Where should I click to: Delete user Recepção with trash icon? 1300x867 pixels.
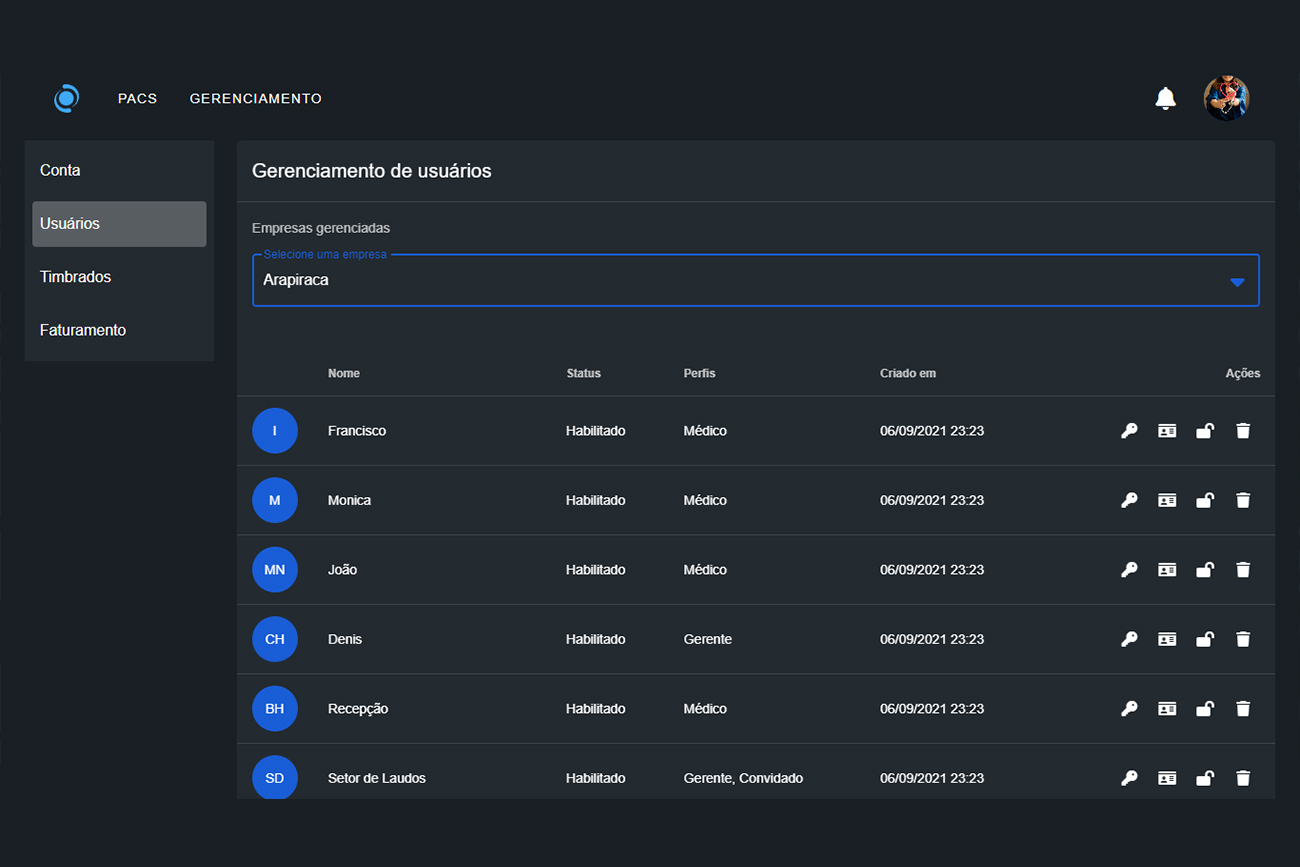click(x=1243, y=709)
